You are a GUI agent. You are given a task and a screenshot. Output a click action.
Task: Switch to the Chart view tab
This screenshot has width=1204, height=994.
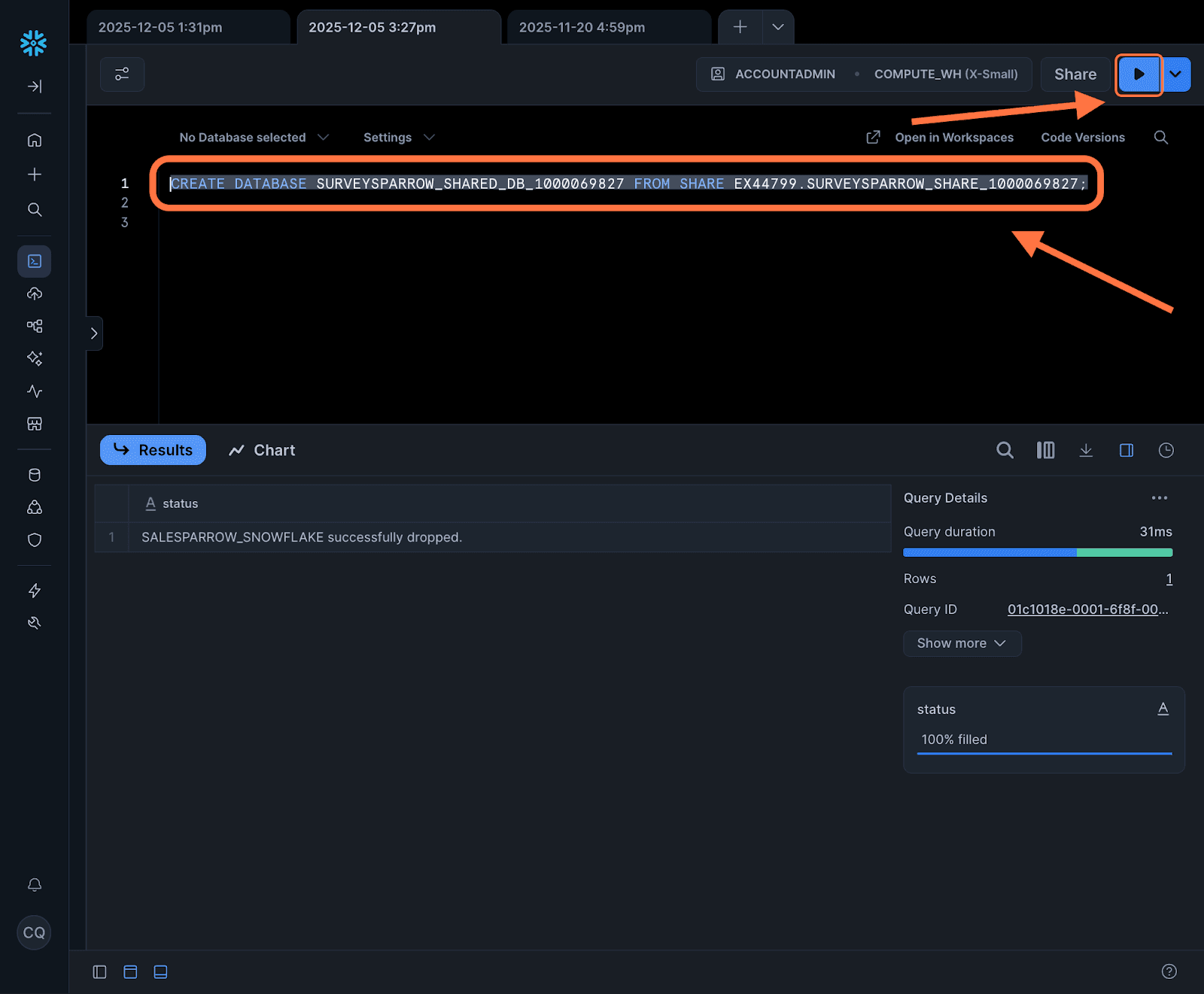click(x=262, y=450)
